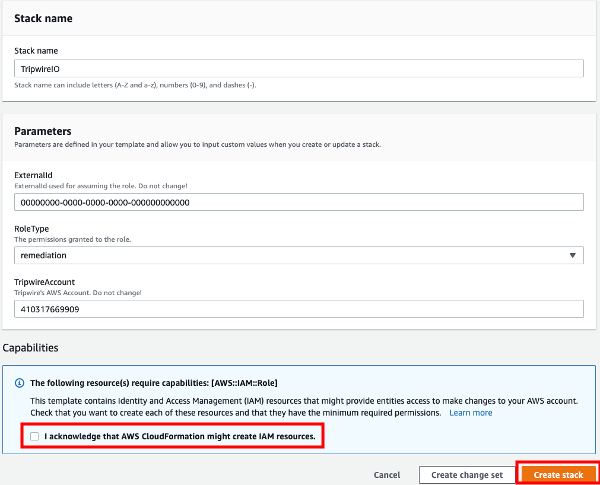Click 'The permissions granted to the role.' text
600x485 pixels.
(x=73, y=239)
